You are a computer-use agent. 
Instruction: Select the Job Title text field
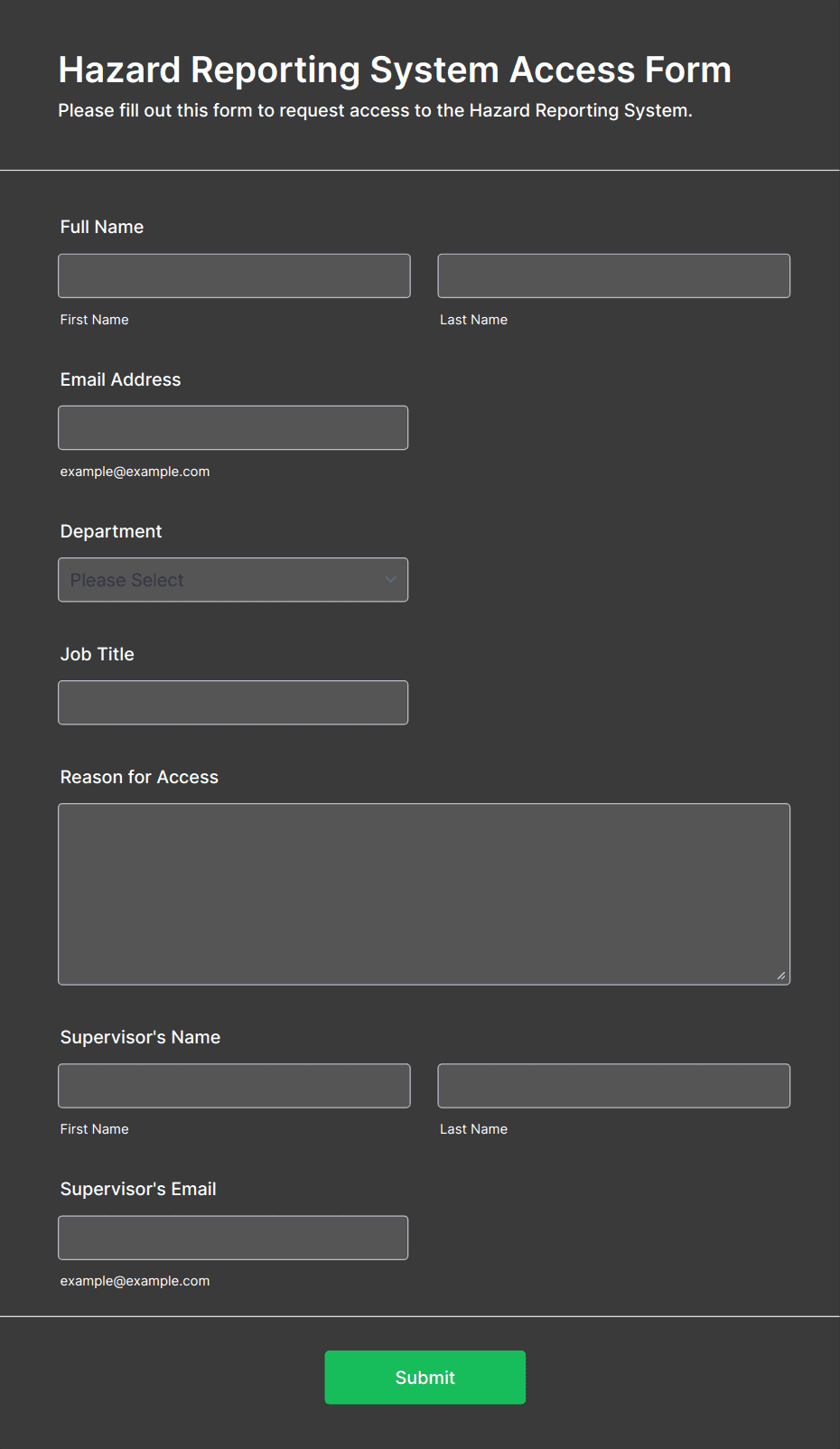coord(233,703)
